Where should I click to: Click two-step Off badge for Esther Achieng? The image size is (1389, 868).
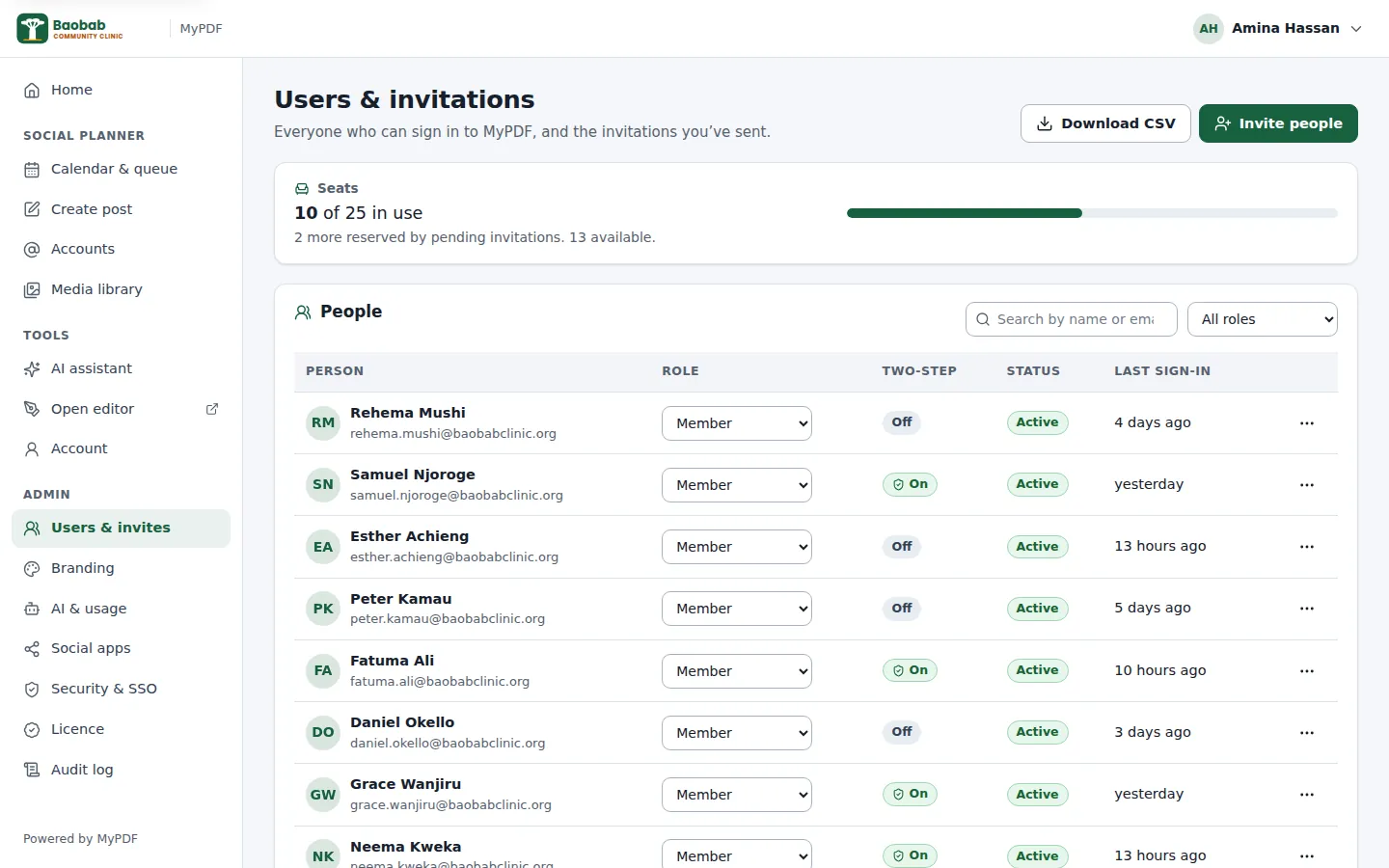pyautogui.click(x=902, y=547)
